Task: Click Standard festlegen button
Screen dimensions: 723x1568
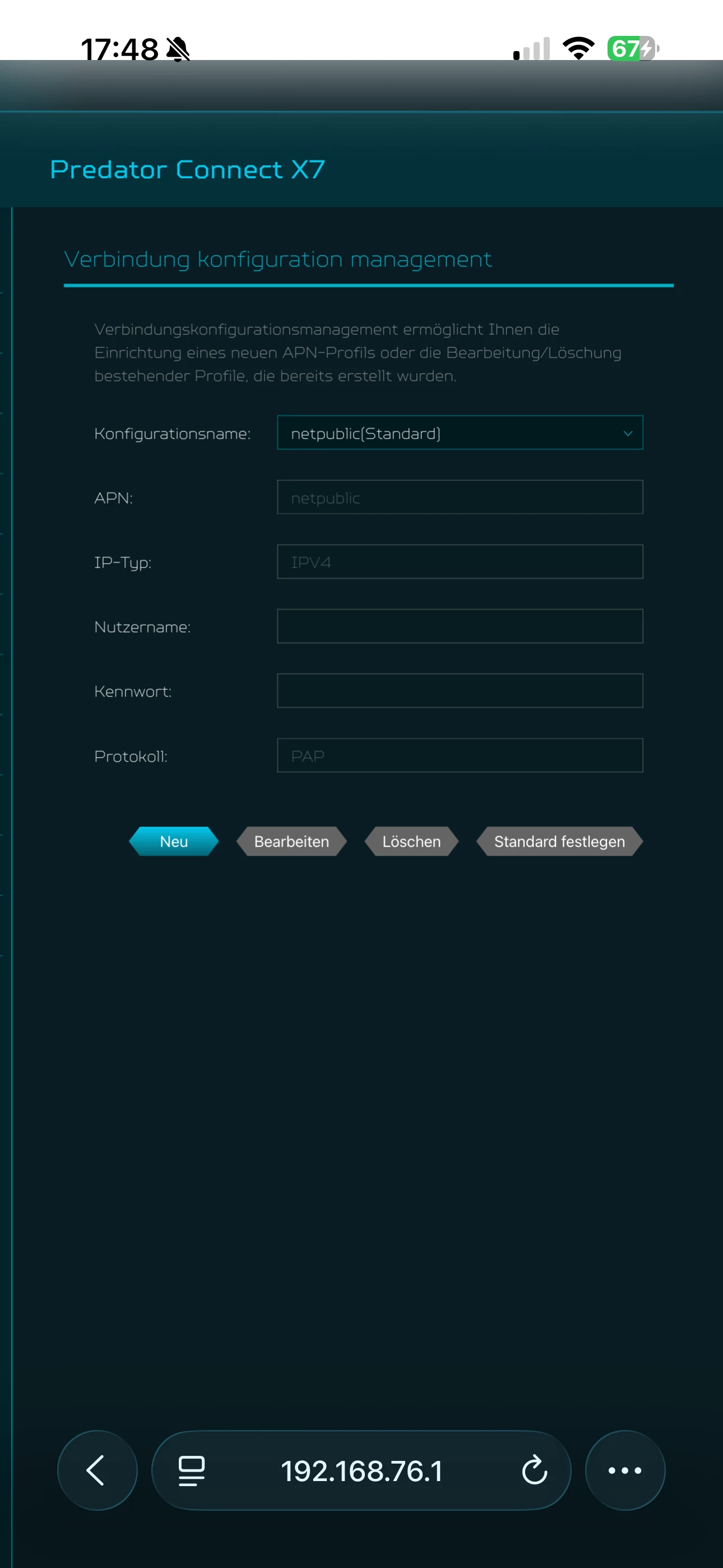Action: pyautogui.click(x=559, y=841)
